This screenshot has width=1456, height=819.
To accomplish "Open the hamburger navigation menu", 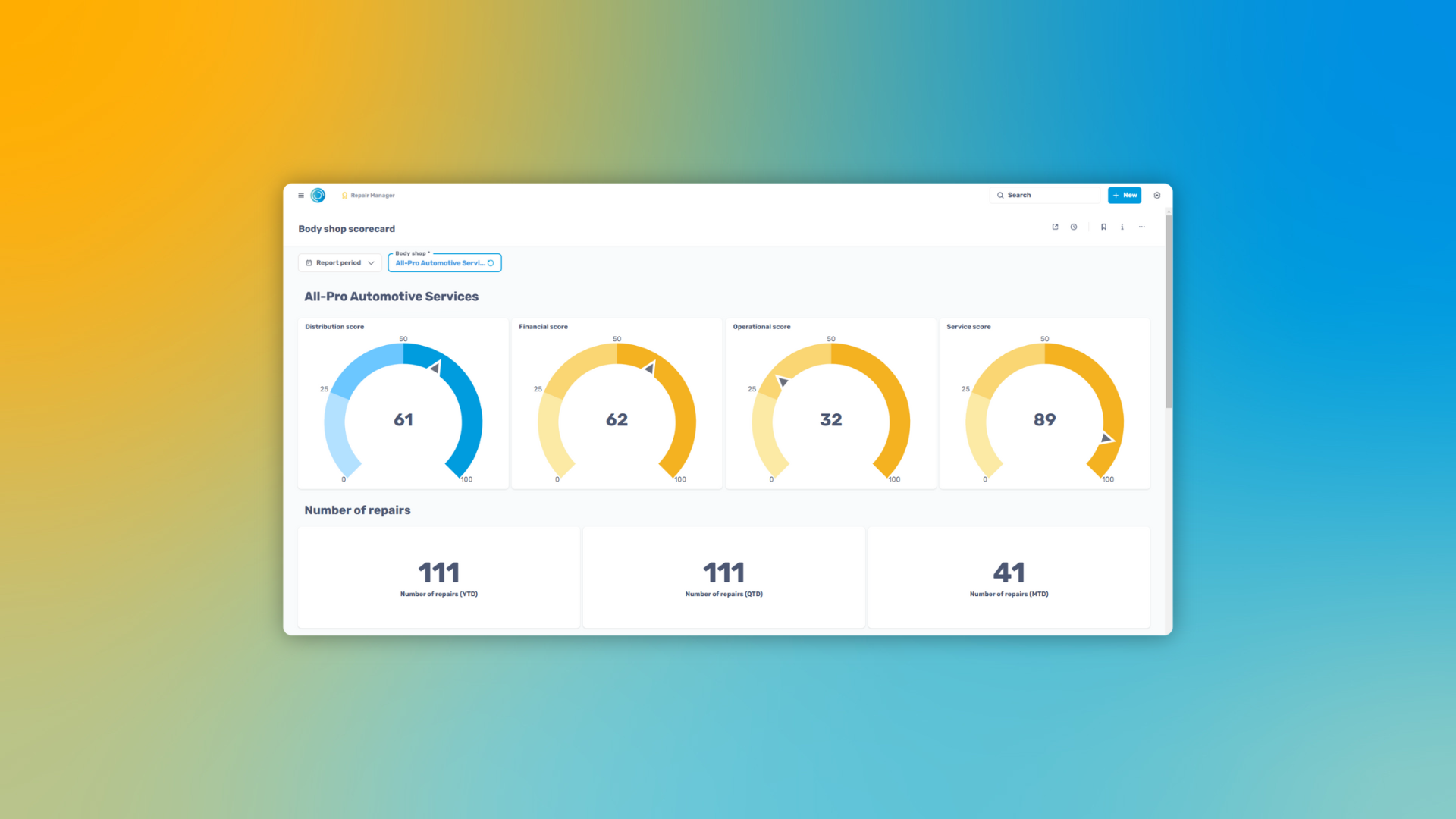I will [301, 196].
